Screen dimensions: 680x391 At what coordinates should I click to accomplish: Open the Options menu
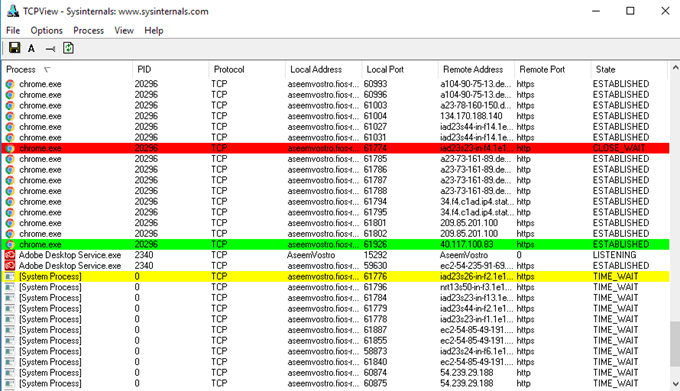coord(46,30)
